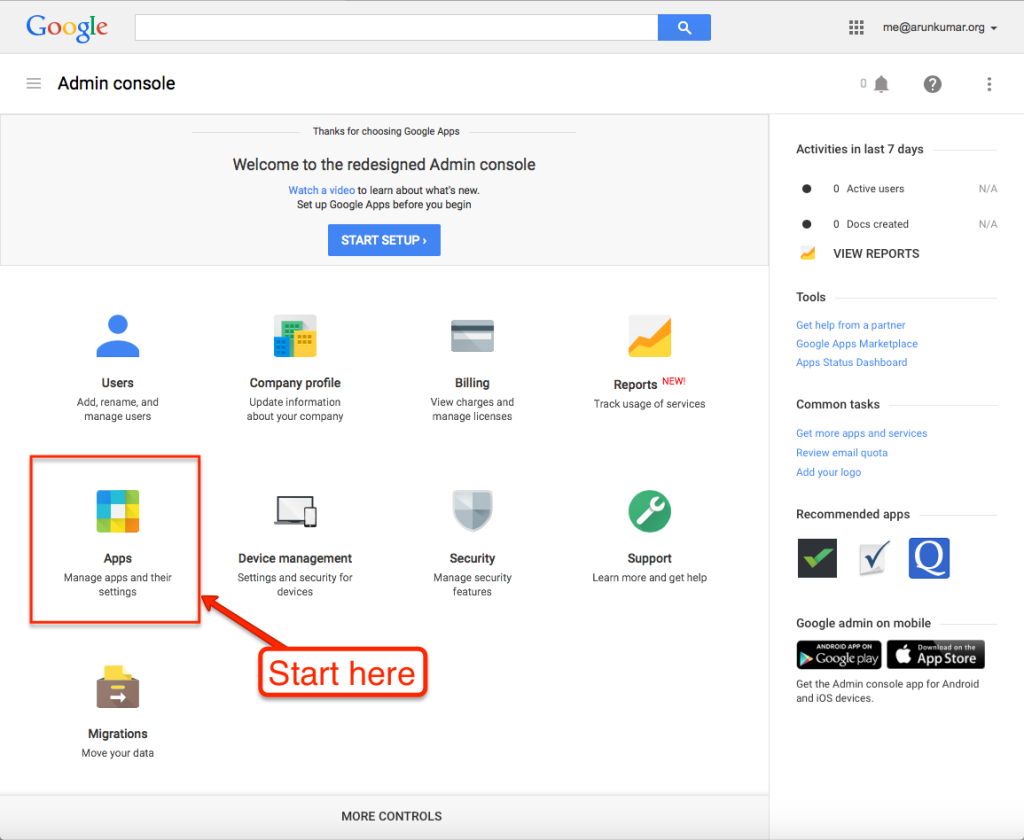Focus the Google search input field

pos(396,27)
